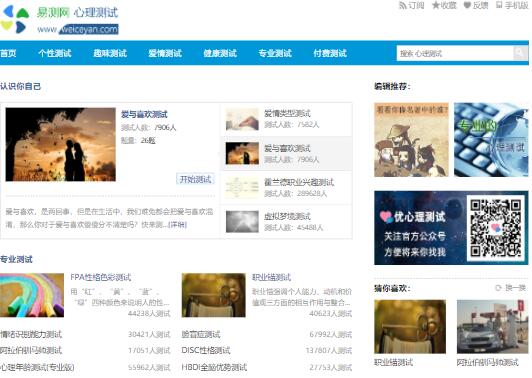Open the 霍兰德职业兴趣测试 link

point(299,182)
